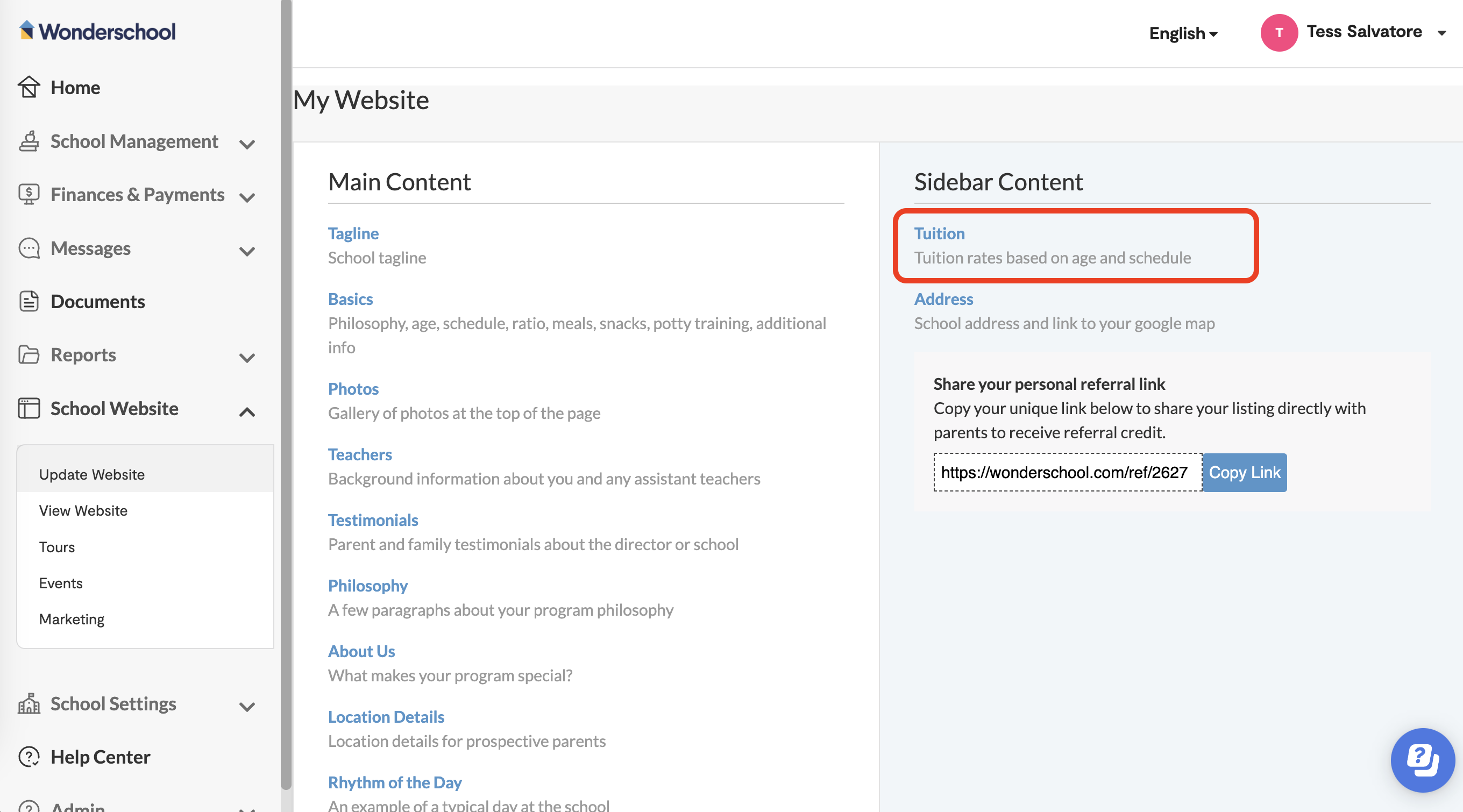
Task: Open Documents in the sidebar
Action: tap(98, 302)
